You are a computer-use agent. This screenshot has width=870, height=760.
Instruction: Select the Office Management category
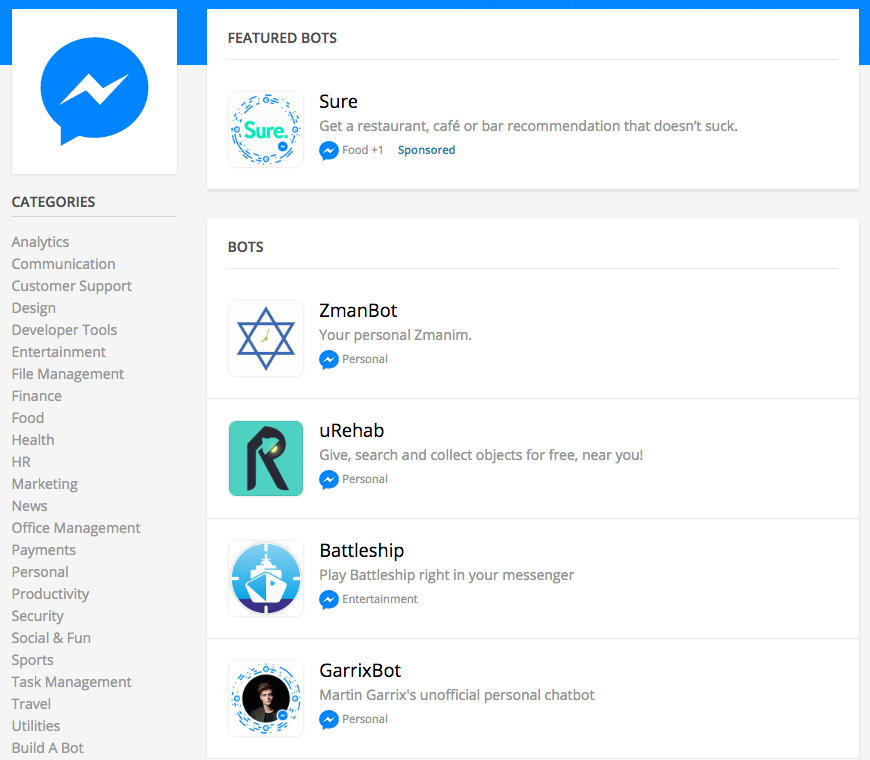pyautogui.click(x=76, y=528)
